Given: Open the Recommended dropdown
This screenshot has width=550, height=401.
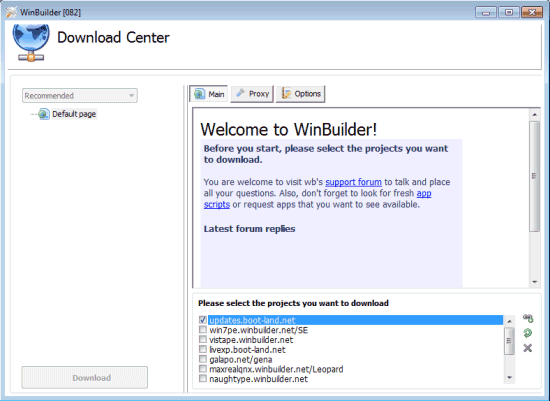Looking at the screenshot, I should click(x=80, y=95).
